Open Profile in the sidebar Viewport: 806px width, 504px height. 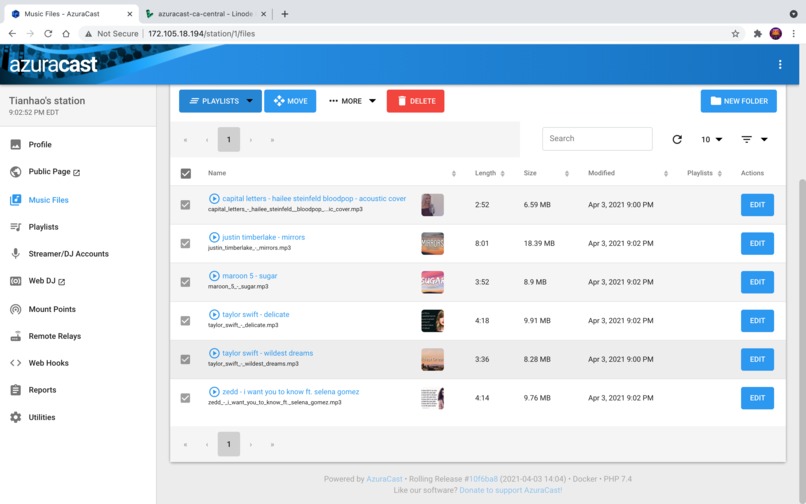pos(40,145)
